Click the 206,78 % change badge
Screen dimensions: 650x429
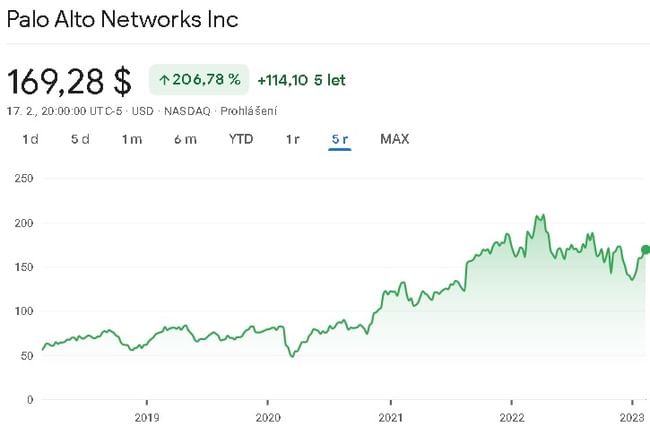click(197, 79)
